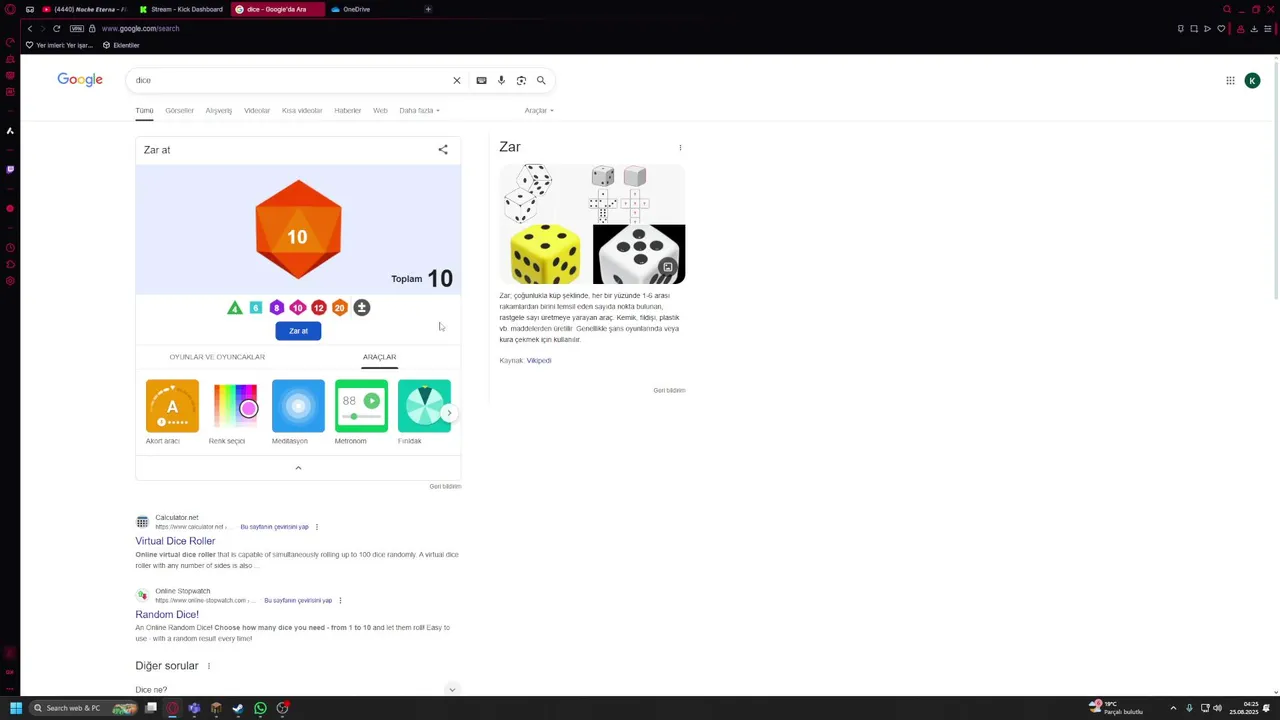This screenshot has height=720, width=1280.
Task: Switch to the Araçlar widget tab
Action: click(x=379, y=357)
